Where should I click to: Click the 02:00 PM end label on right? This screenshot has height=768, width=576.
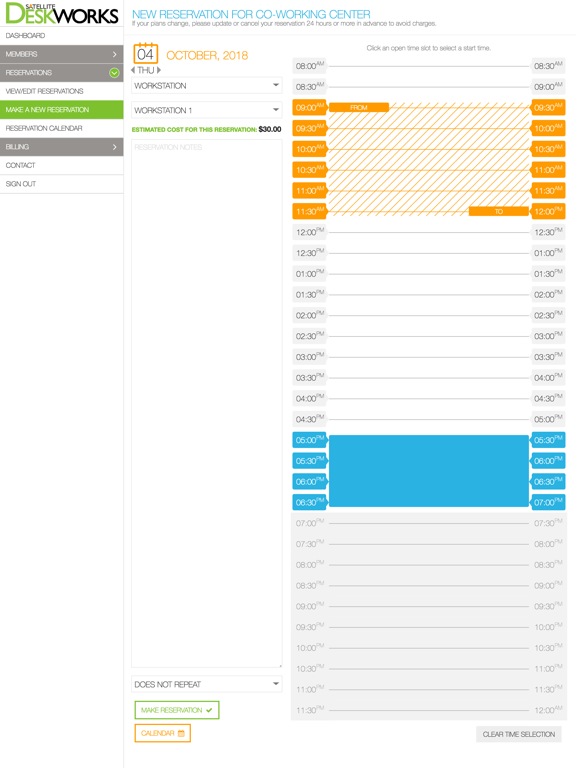pyautogui.click(x=548, y=294)
